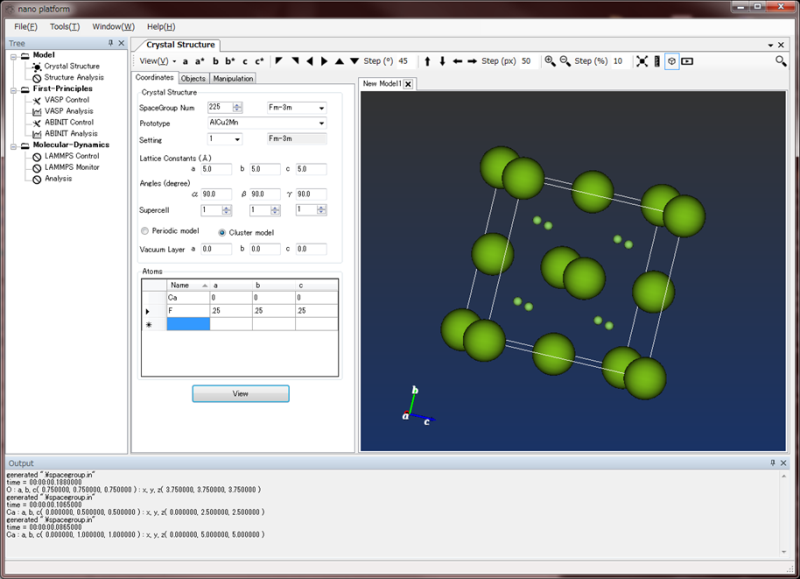Click the search magnifier at toolbar right
This screenshot has width=800, height=579.
click(x=781, y=61)
